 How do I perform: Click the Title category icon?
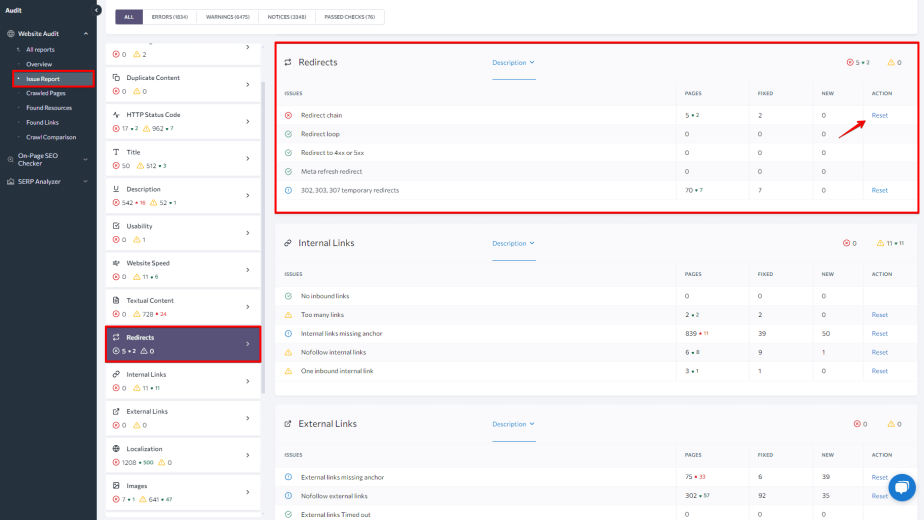pos(116,152)
